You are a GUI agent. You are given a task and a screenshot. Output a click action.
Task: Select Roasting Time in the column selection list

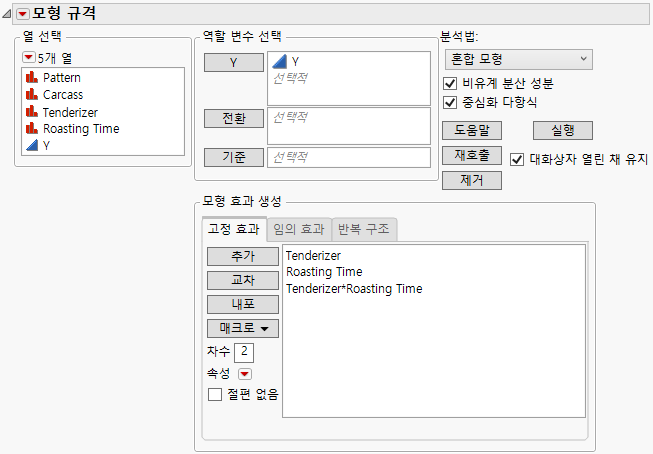pos(81,129)
